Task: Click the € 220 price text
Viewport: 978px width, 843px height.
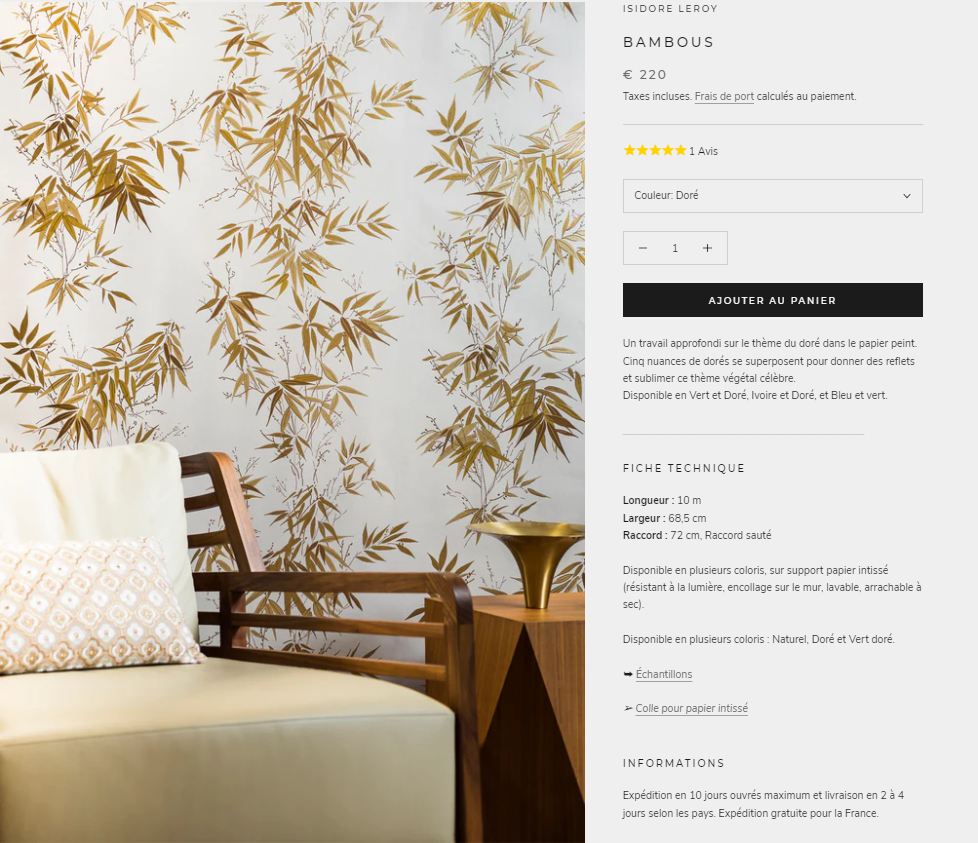Action: click(x=645, y=75)
